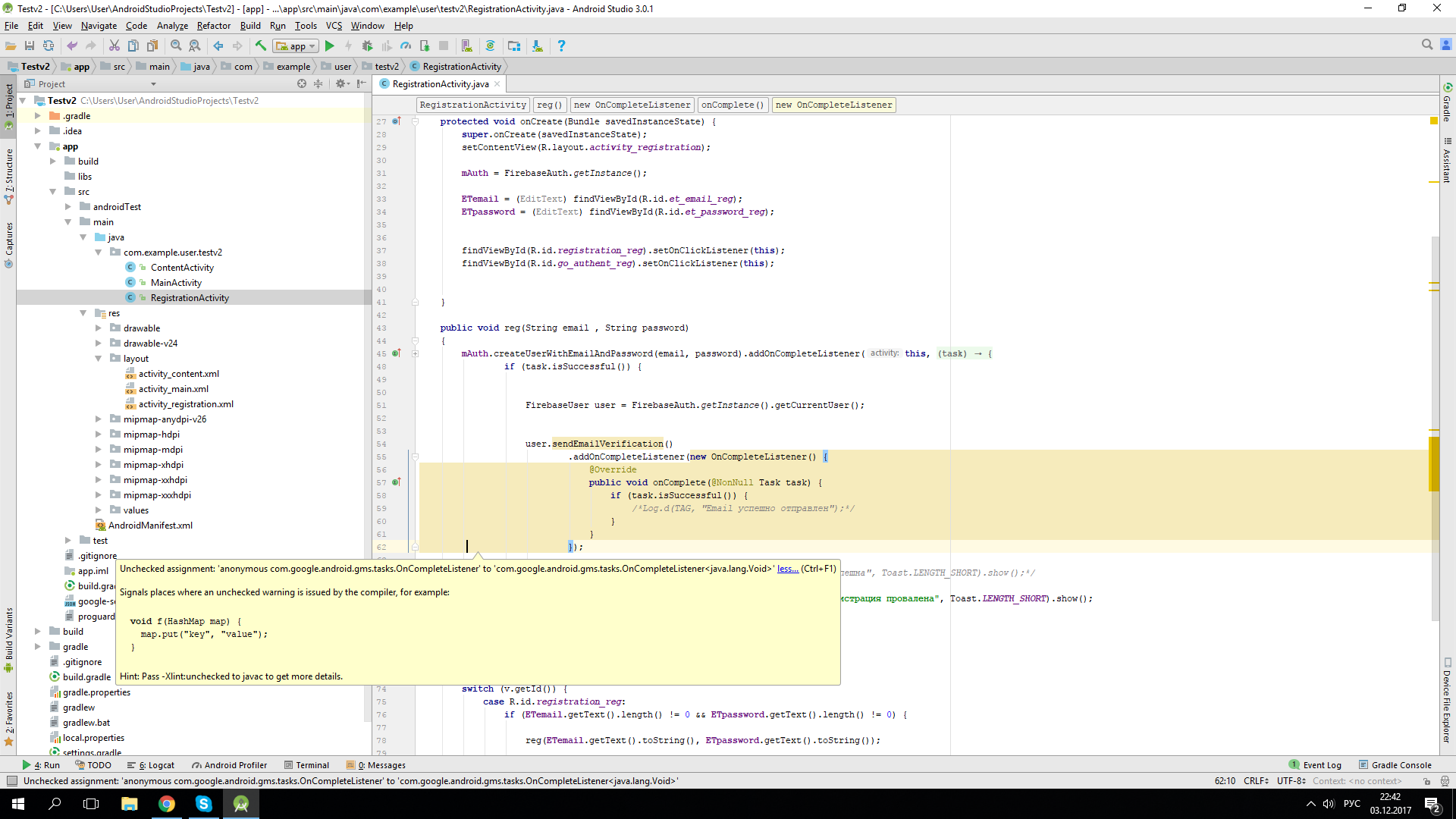Open the Terminal tool button
This screenshot has height=819, width=1456.
tap(306, 765)
